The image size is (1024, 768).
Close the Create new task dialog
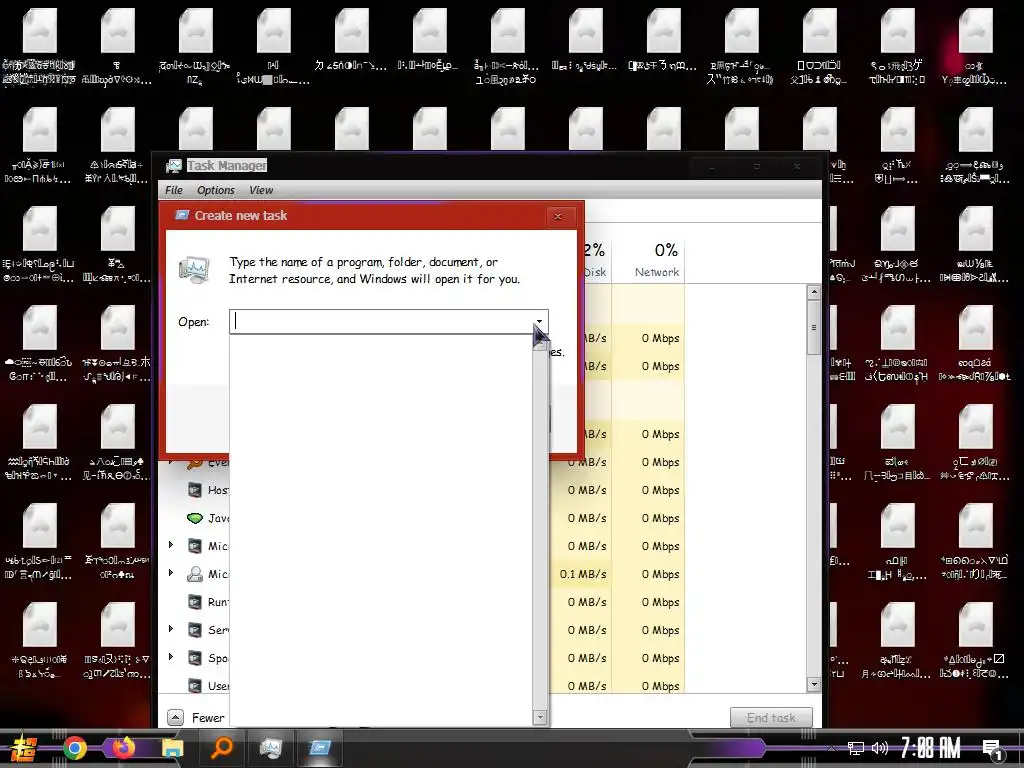(558, 216)
